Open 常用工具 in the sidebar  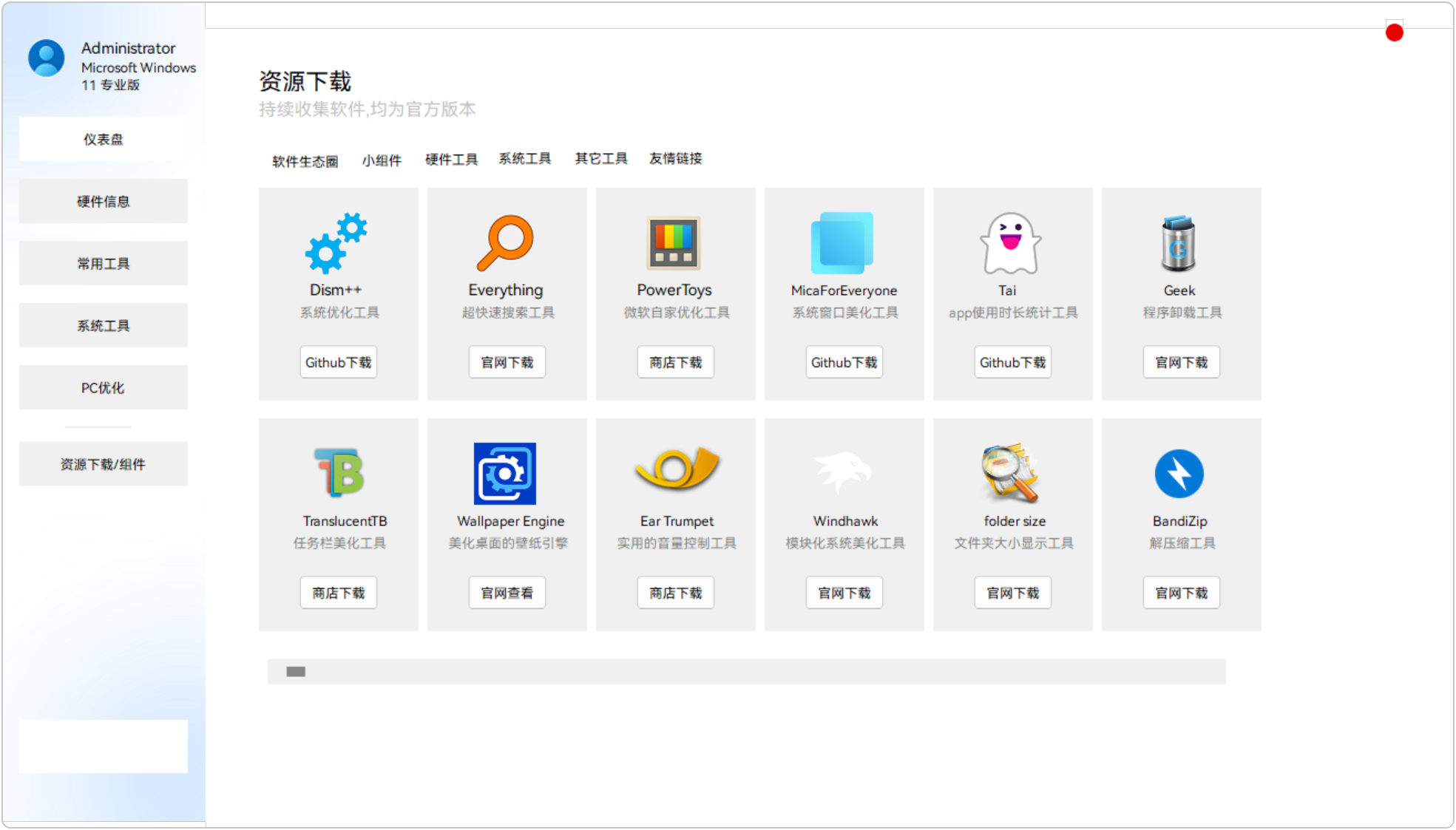pos(104,263)
